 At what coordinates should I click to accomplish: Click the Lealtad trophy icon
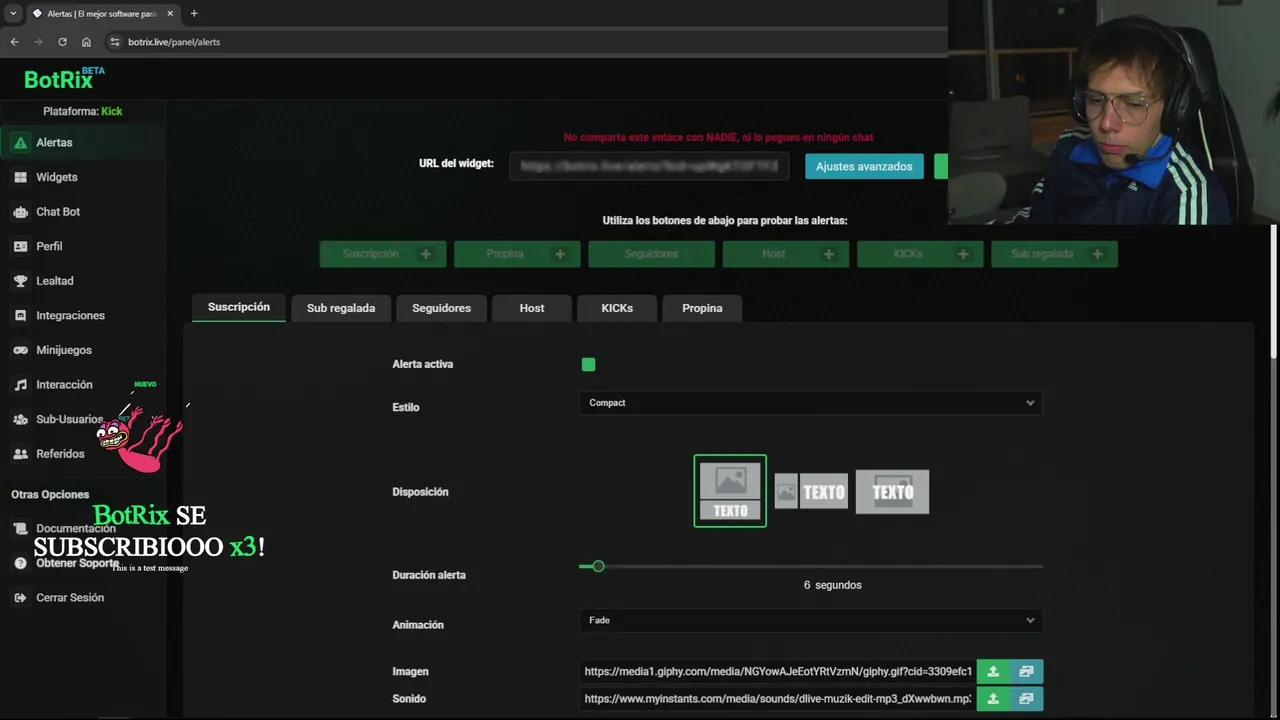(20, 281)
